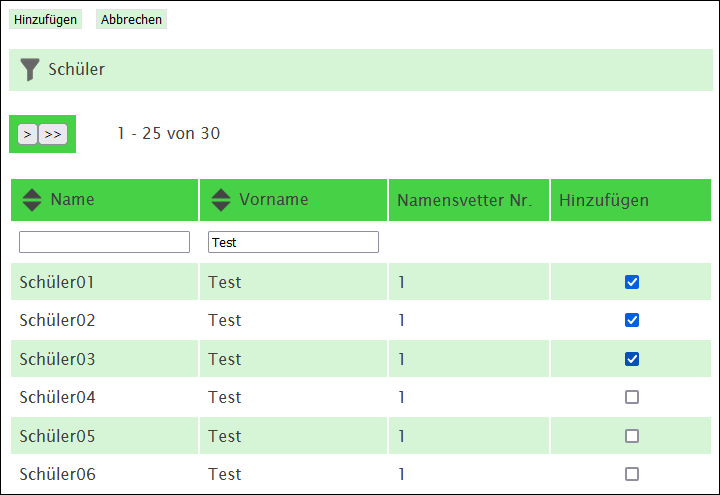Sort by Vorname using the arrows icon
The image size is (720, 495).
pos(221,200)
